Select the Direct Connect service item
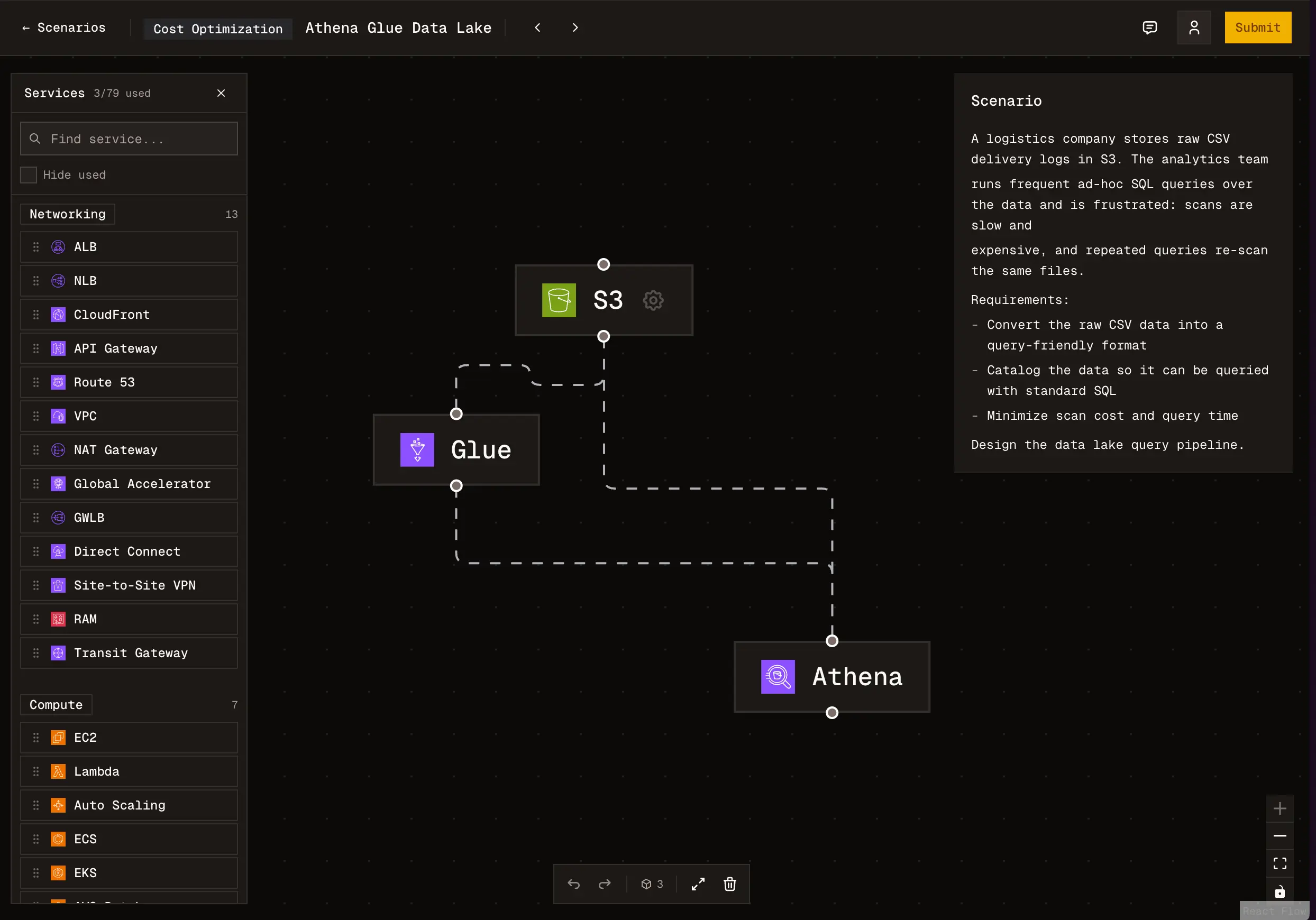The image size is (1316, 920). pos(129,551)
